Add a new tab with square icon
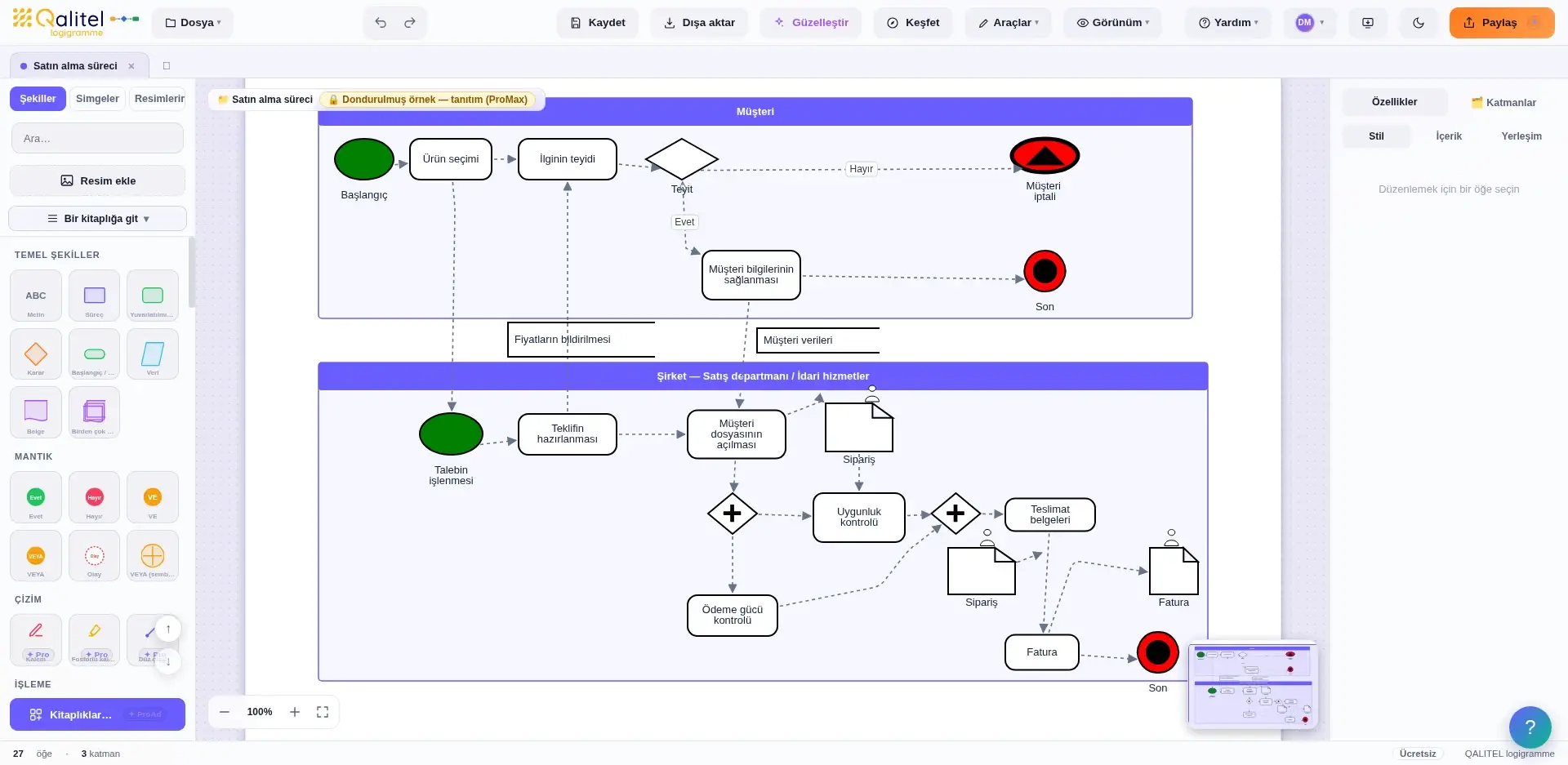 click(167, 66)
